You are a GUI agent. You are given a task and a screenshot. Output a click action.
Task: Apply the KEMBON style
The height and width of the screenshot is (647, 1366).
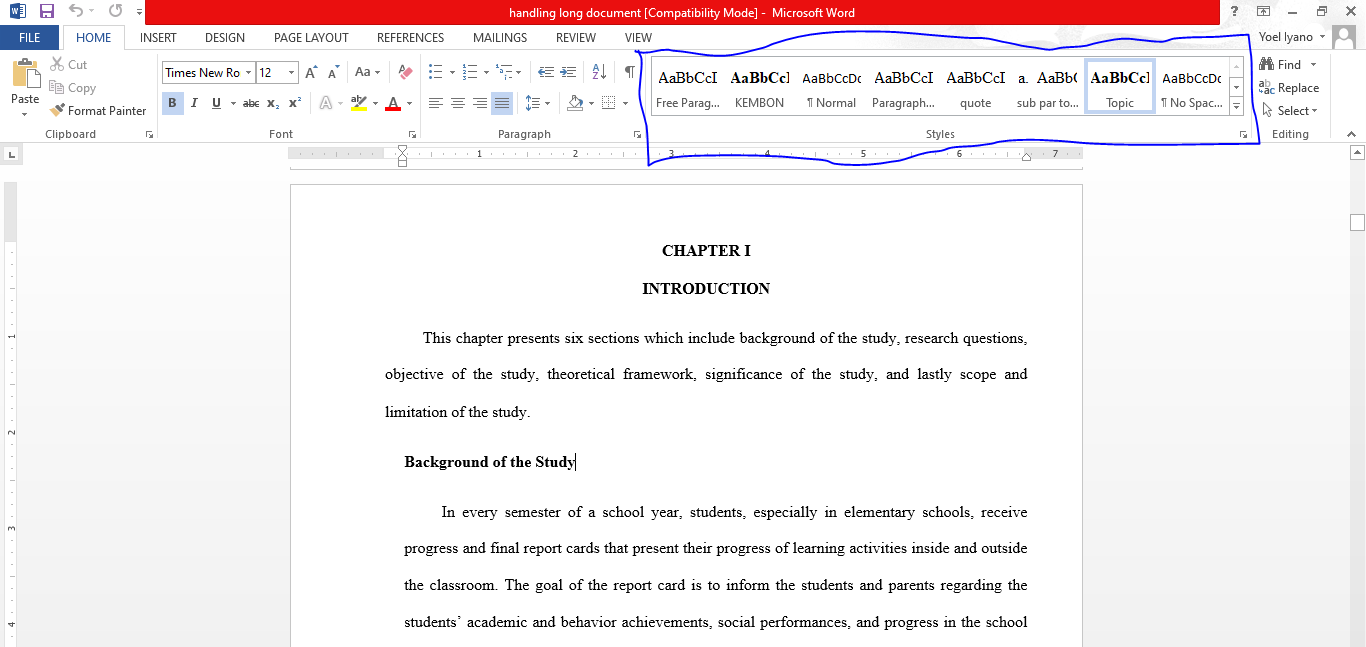[x=759, y=84]
